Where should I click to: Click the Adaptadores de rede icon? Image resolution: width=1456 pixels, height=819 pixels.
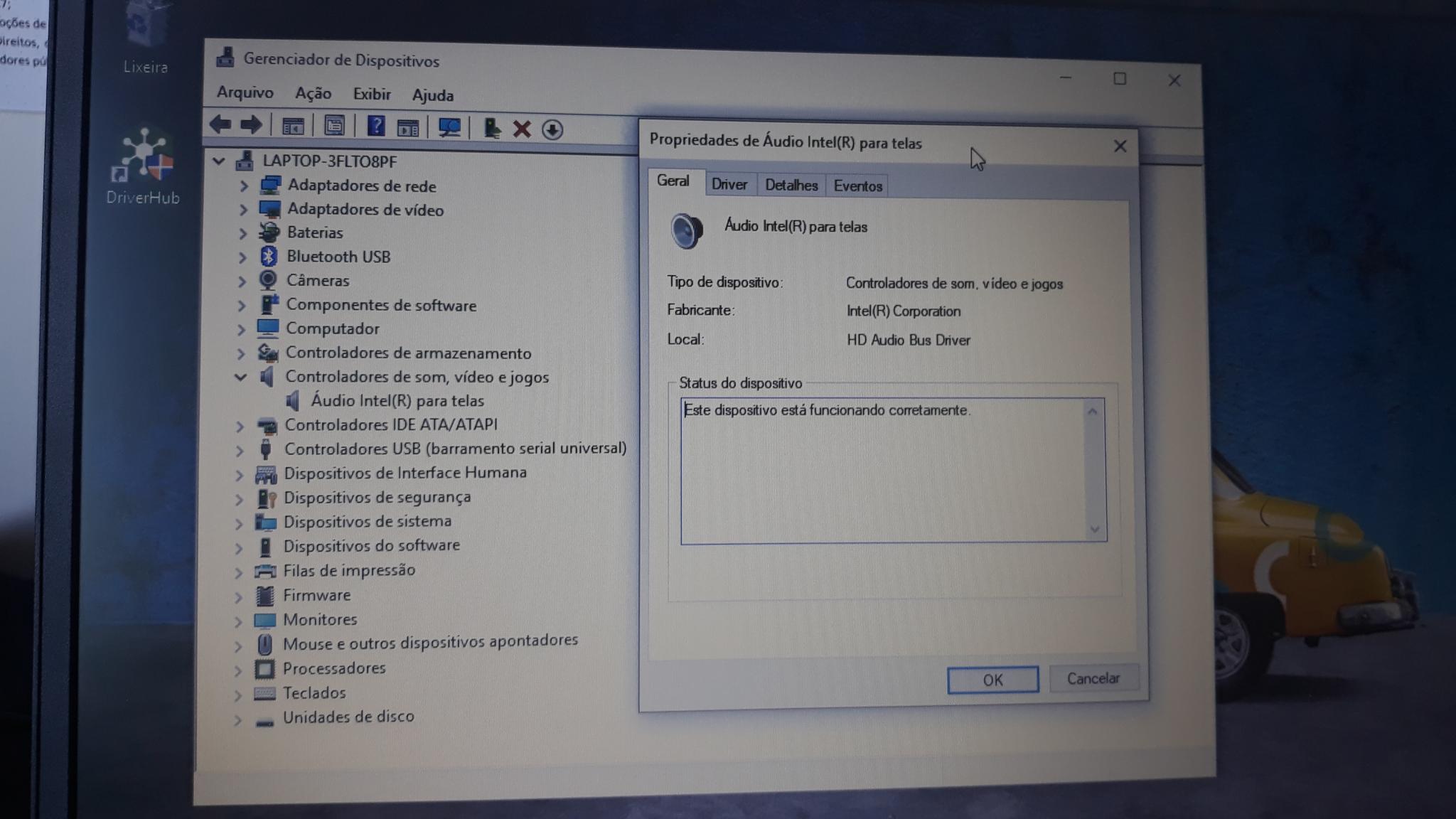pyautogui.click(x=270, y=186)
